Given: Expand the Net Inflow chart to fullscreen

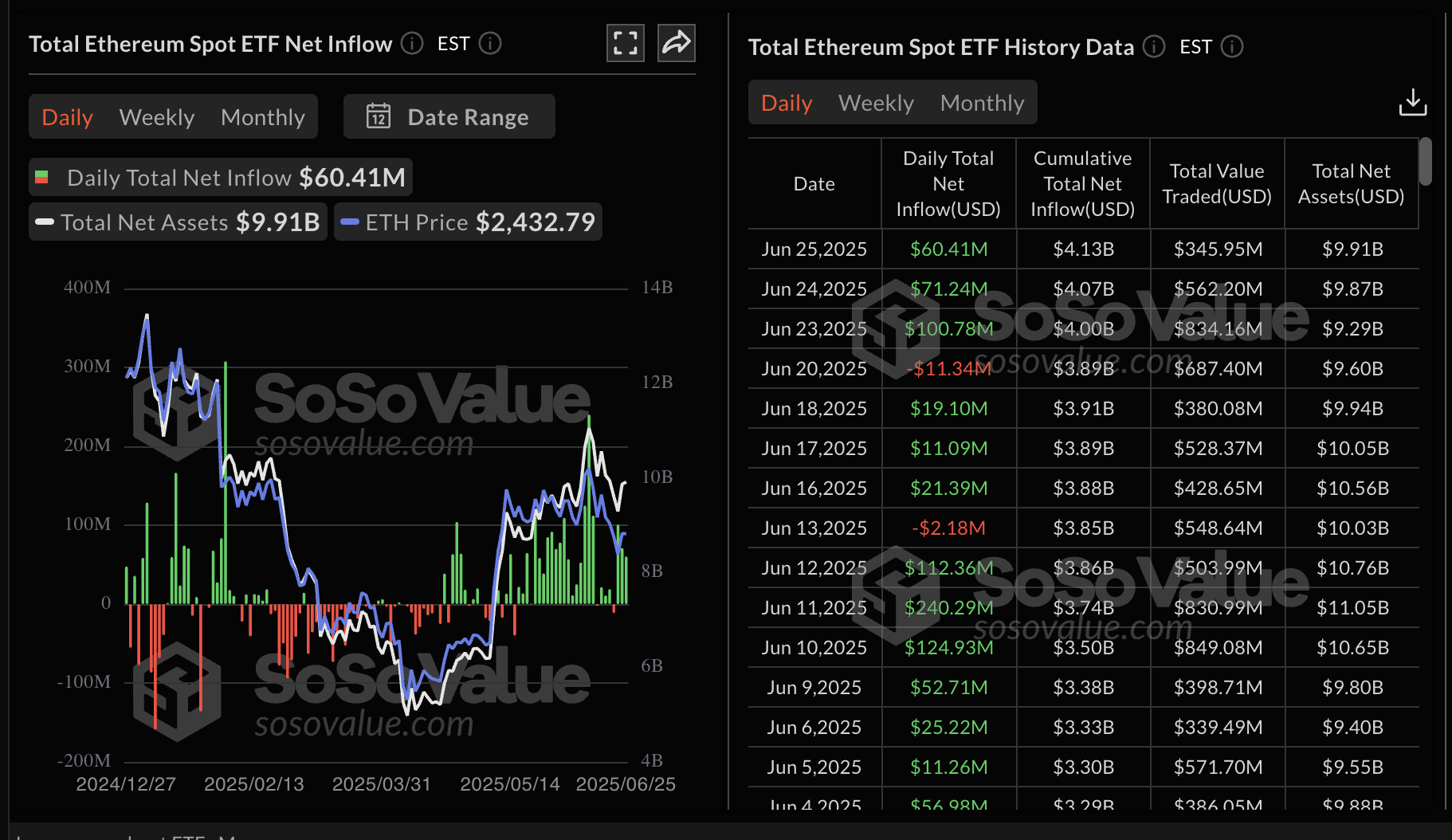Looking at the screenshot, I should point(625,43).
